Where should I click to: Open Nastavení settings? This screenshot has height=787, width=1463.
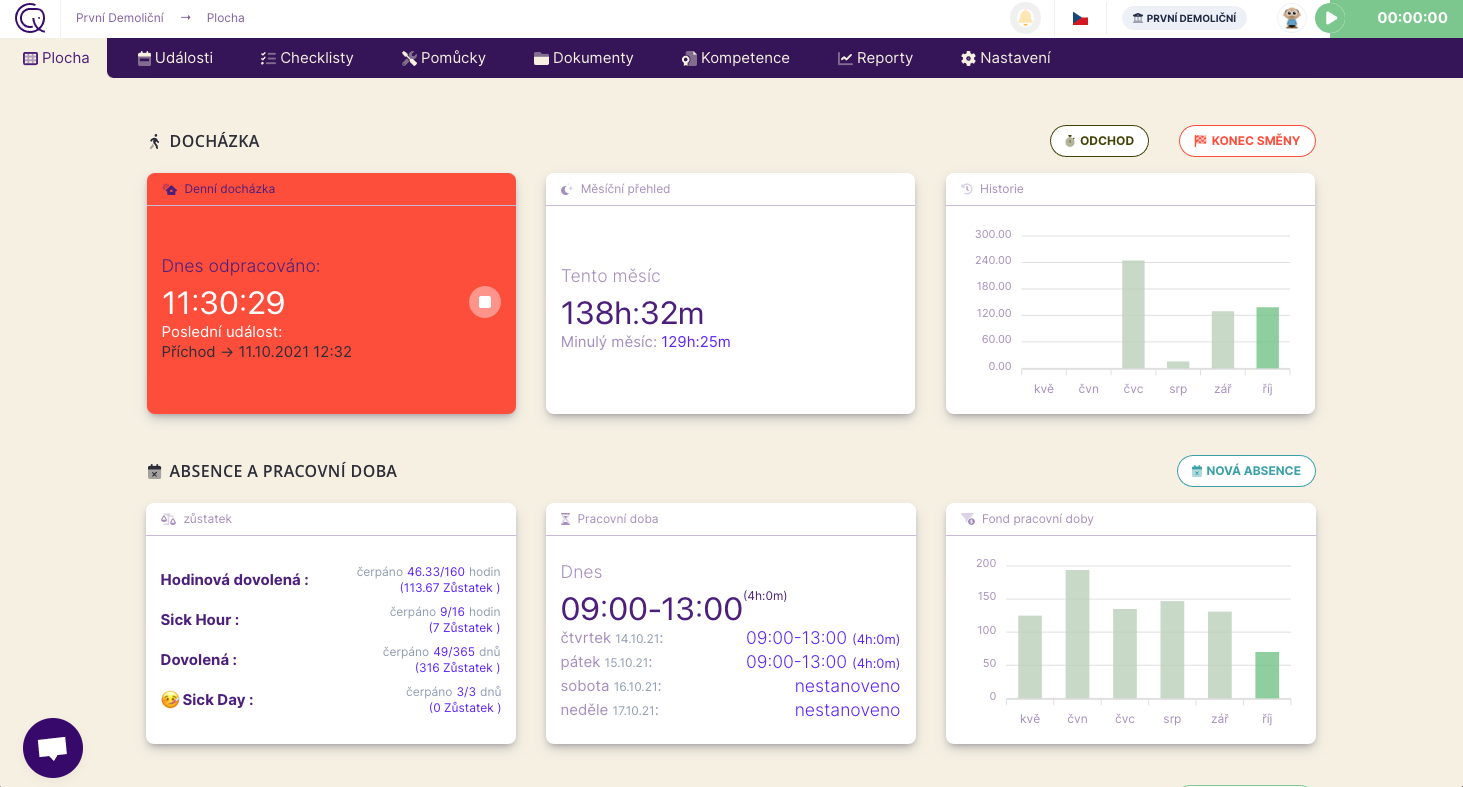tap(1005, 58)
